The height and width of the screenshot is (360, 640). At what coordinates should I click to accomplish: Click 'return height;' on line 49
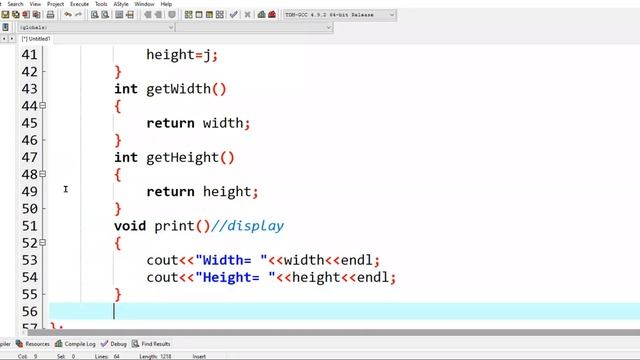coord(202,192)
